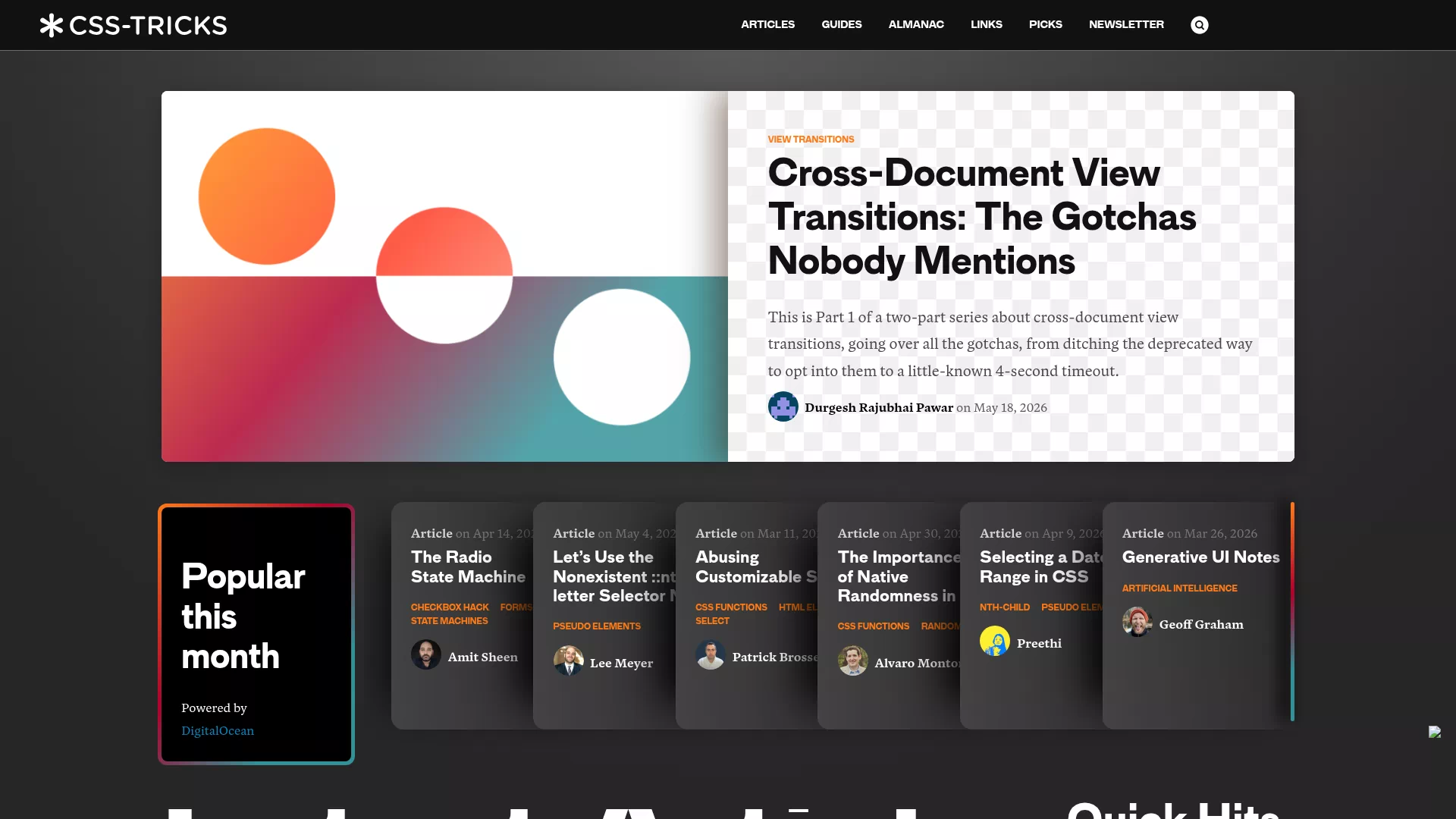Click the featured article circles thumbnail
The image size is (1456, 819).
pyautogui.click(x=444, y=276)
